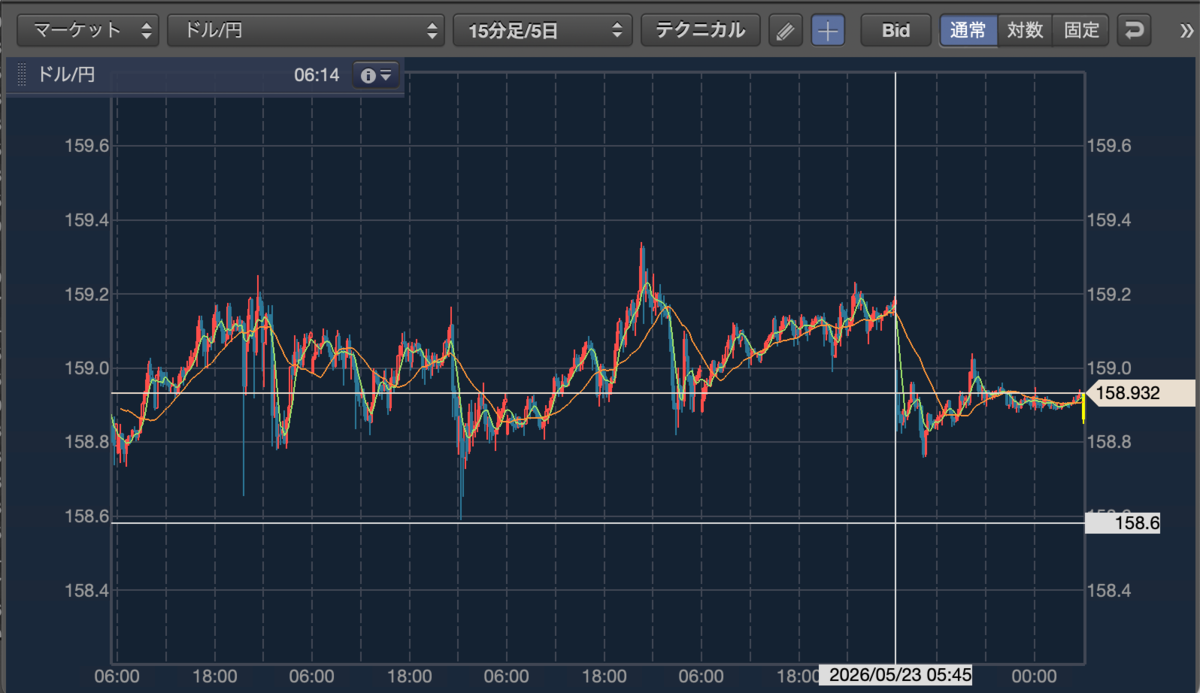Select the pencil drawing tool
Screen dimensions: 1200x693
click(786, 31)
